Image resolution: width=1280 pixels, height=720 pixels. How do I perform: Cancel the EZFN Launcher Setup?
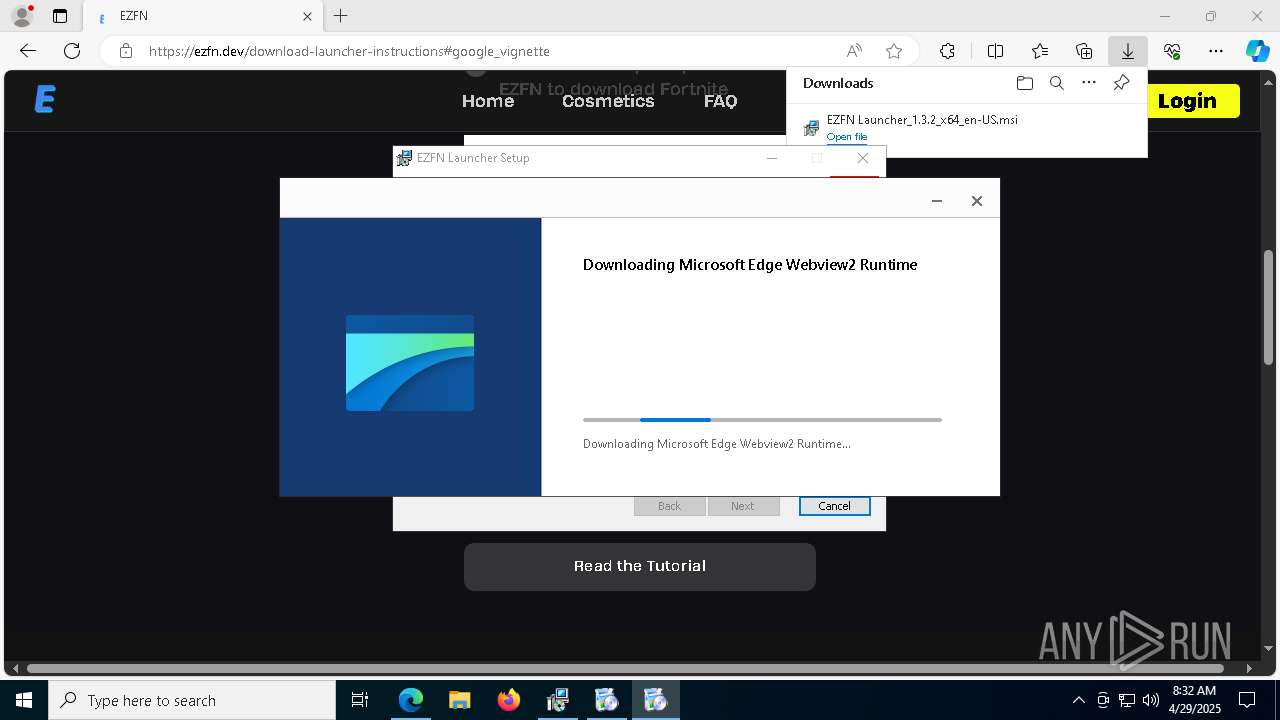coord(834,506)
